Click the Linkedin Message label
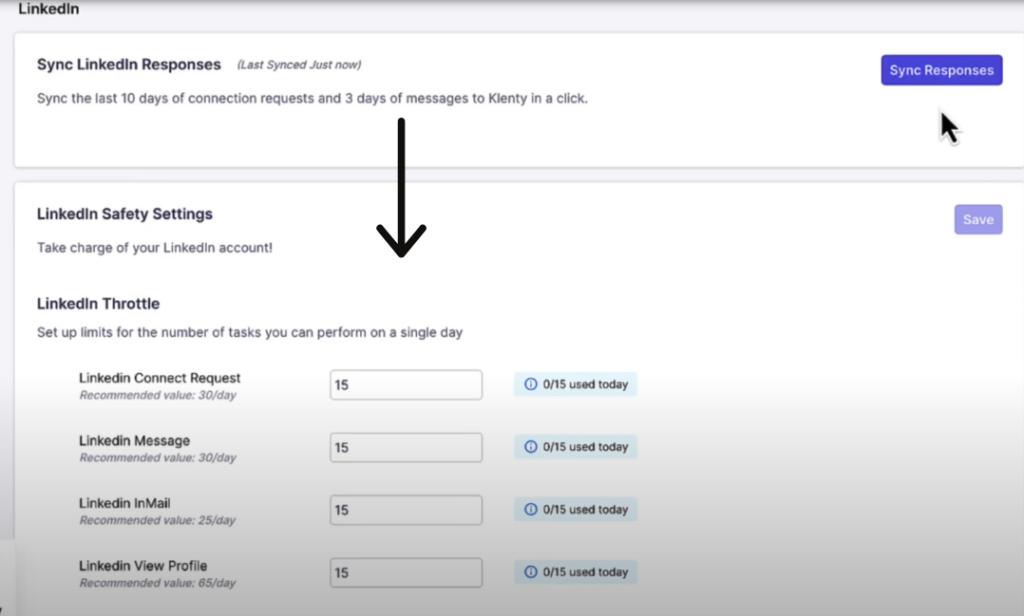 click(135, 441)
